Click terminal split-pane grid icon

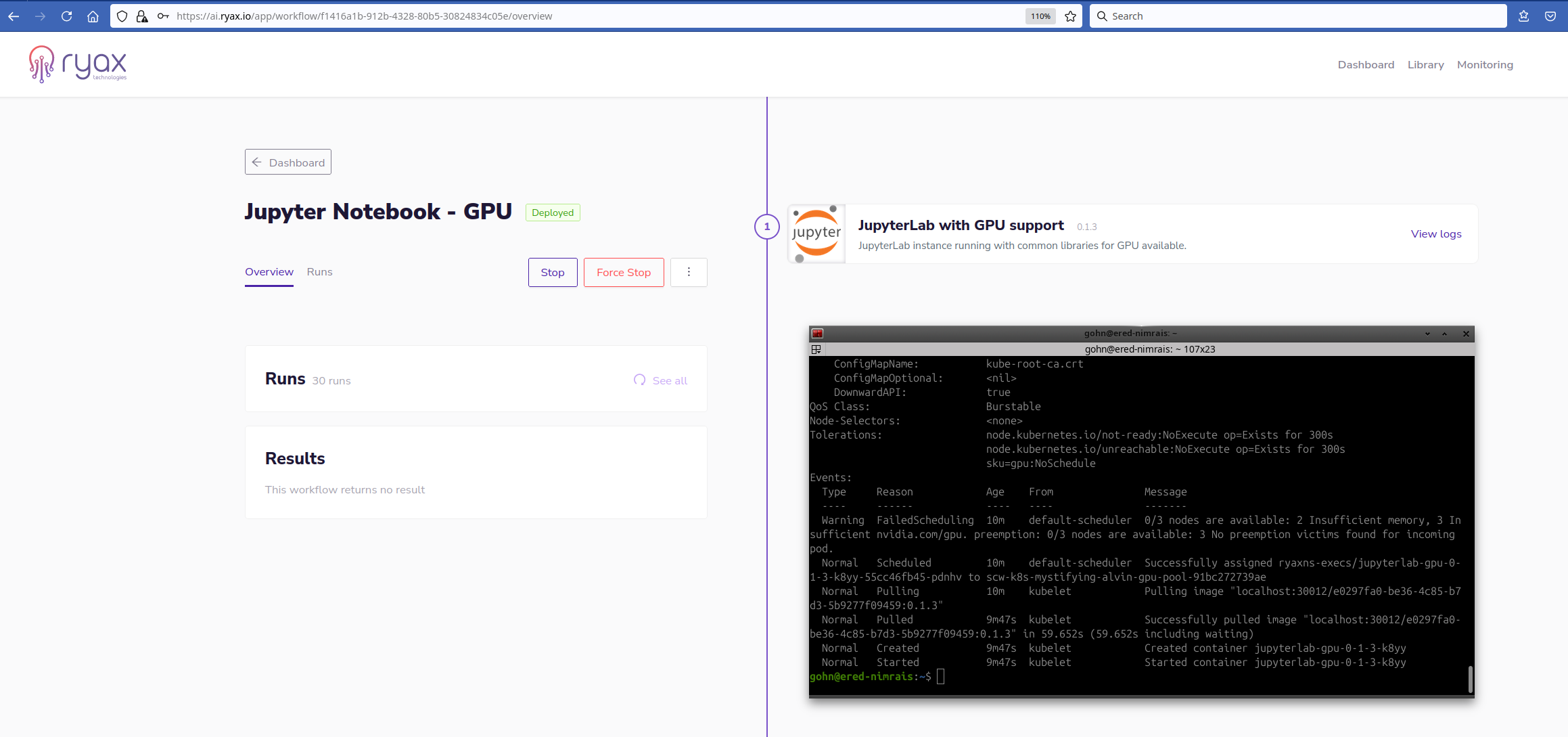coord(816,349)
